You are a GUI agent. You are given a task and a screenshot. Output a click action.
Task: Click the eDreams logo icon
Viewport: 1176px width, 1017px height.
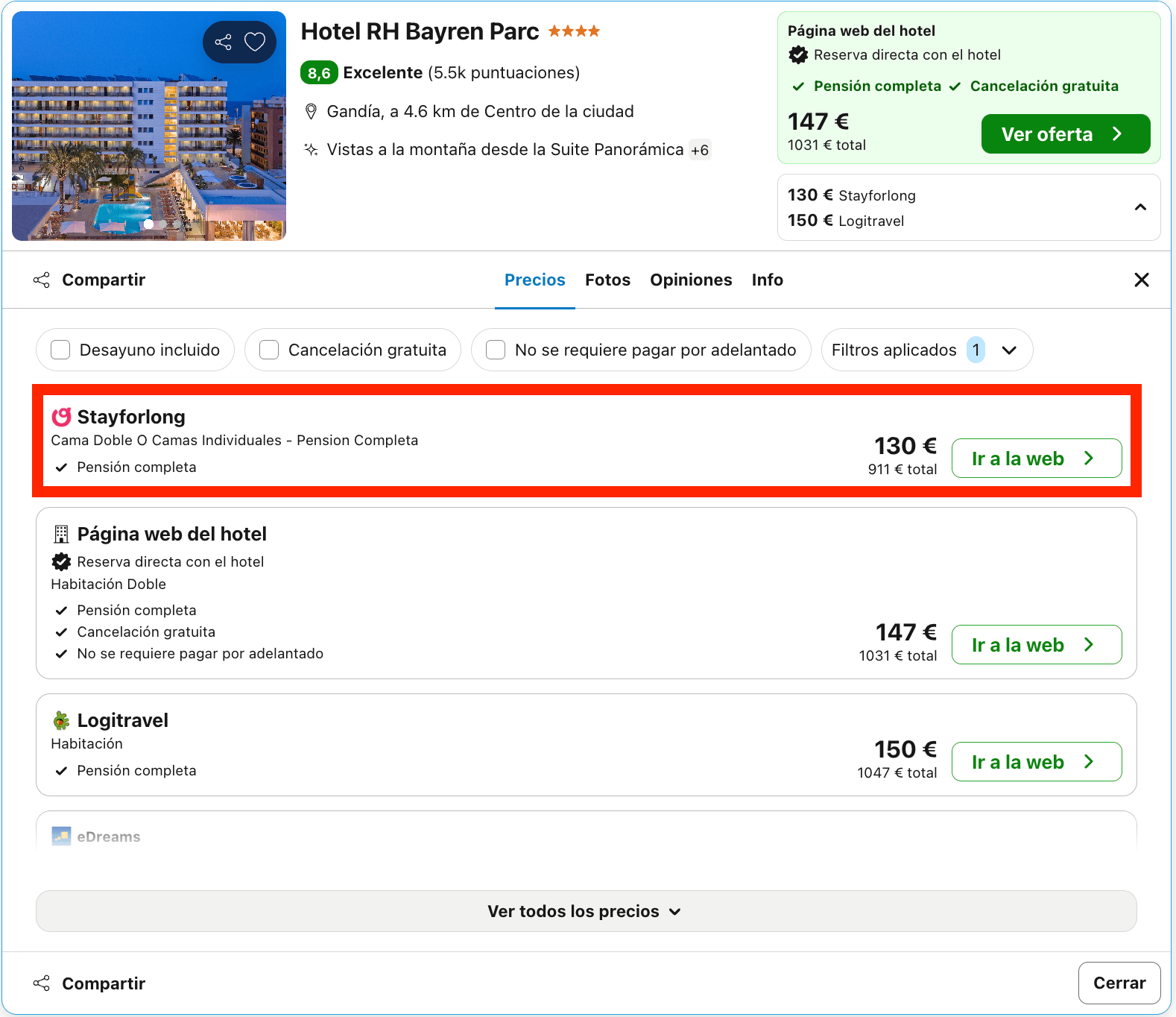tap(61, 837)
